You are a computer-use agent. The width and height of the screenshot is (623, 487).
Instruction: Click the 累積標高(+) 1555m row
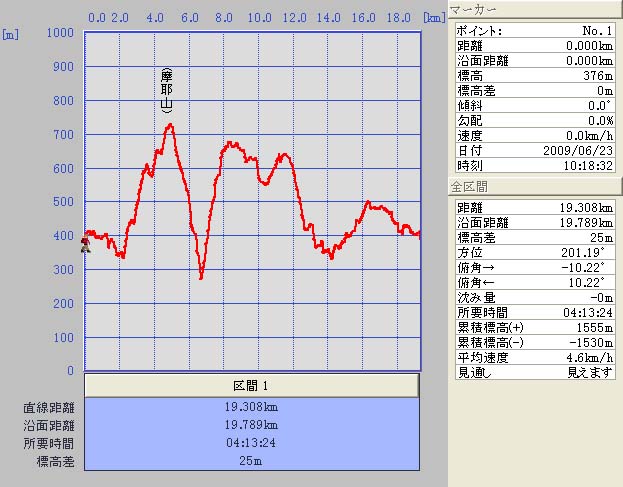click(535, 327)
